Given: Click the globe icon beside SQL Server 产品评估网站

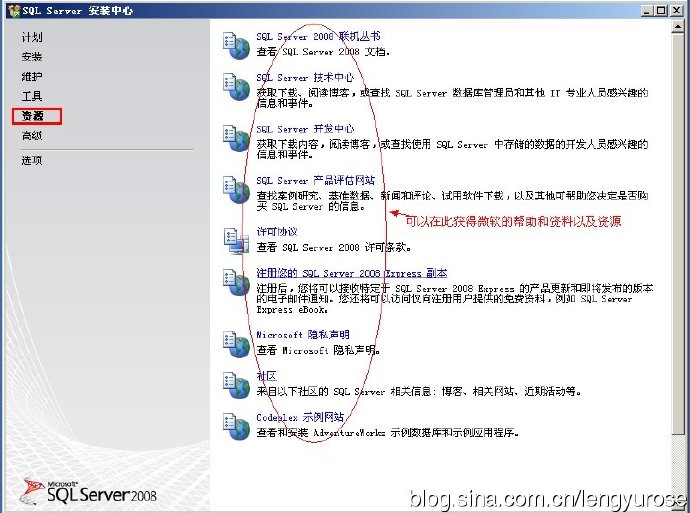Looking at the screenshot, I should tap(236, 190).
